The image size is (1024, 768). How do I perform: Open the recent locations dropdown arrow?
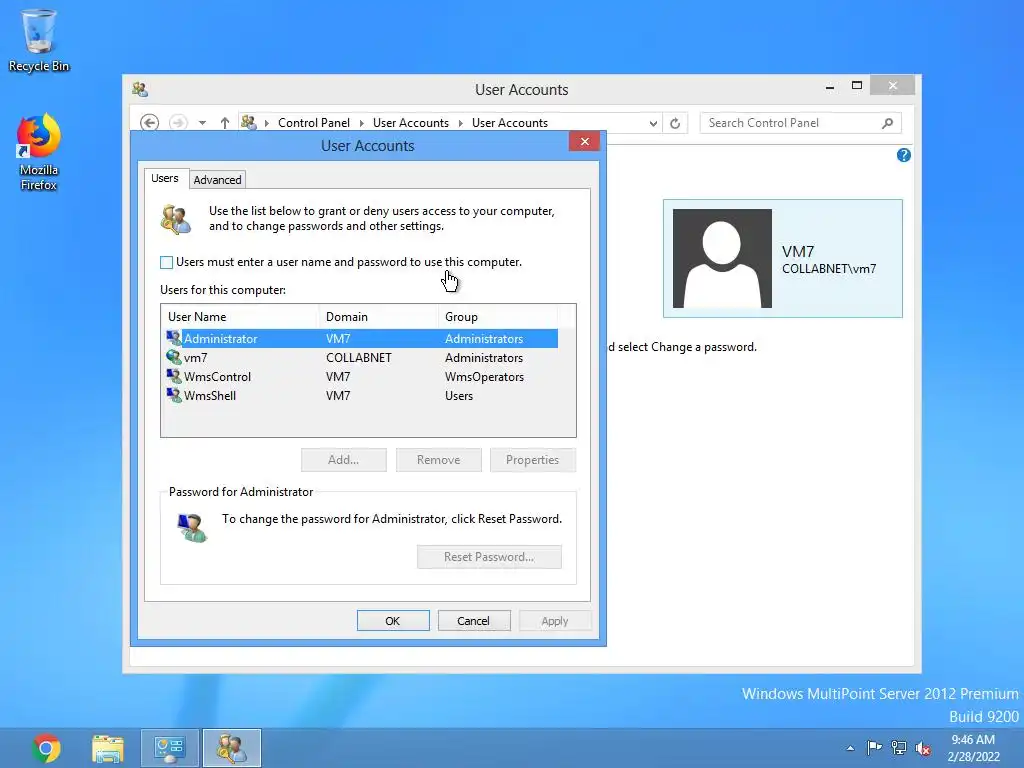point(202,123)
